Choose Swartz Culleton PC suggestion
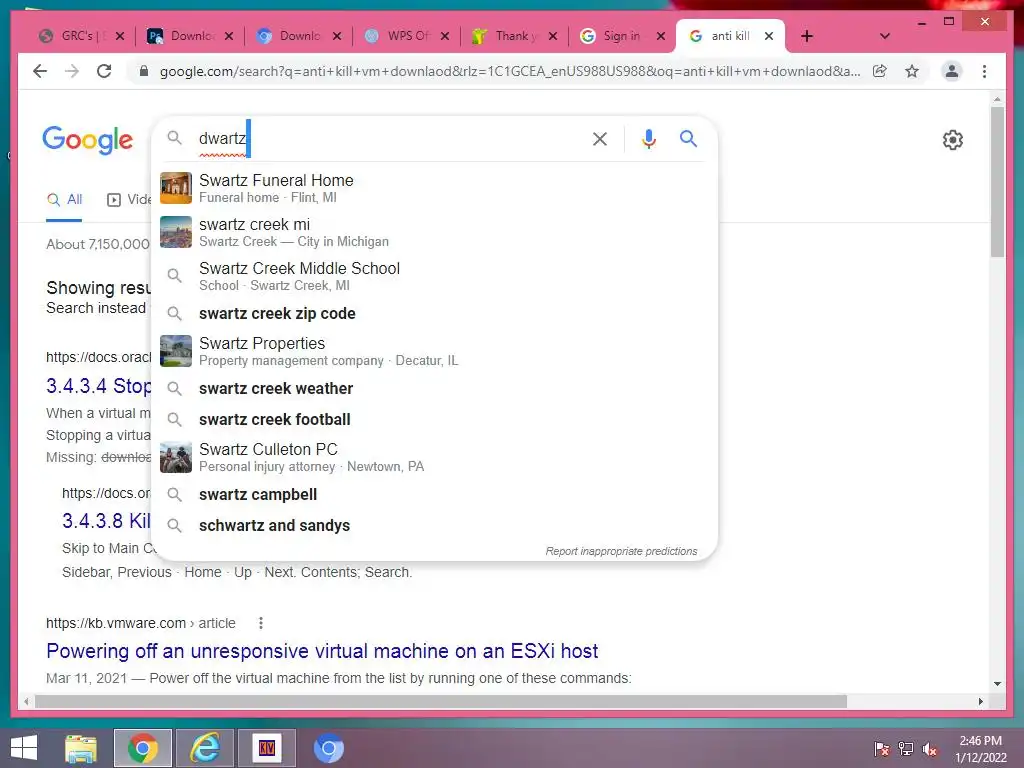1024x768 pixels. (435, 457)
